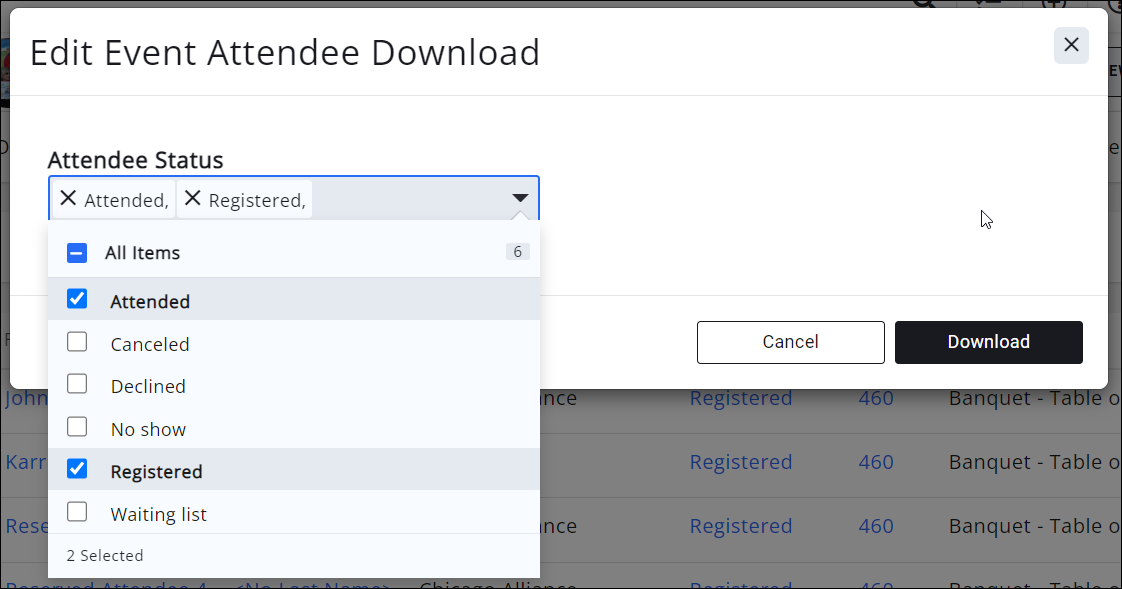Viewport: 1122px width, 589px height.
Task: Select the Waiting list checkbox
Action: tap(77, 512)
